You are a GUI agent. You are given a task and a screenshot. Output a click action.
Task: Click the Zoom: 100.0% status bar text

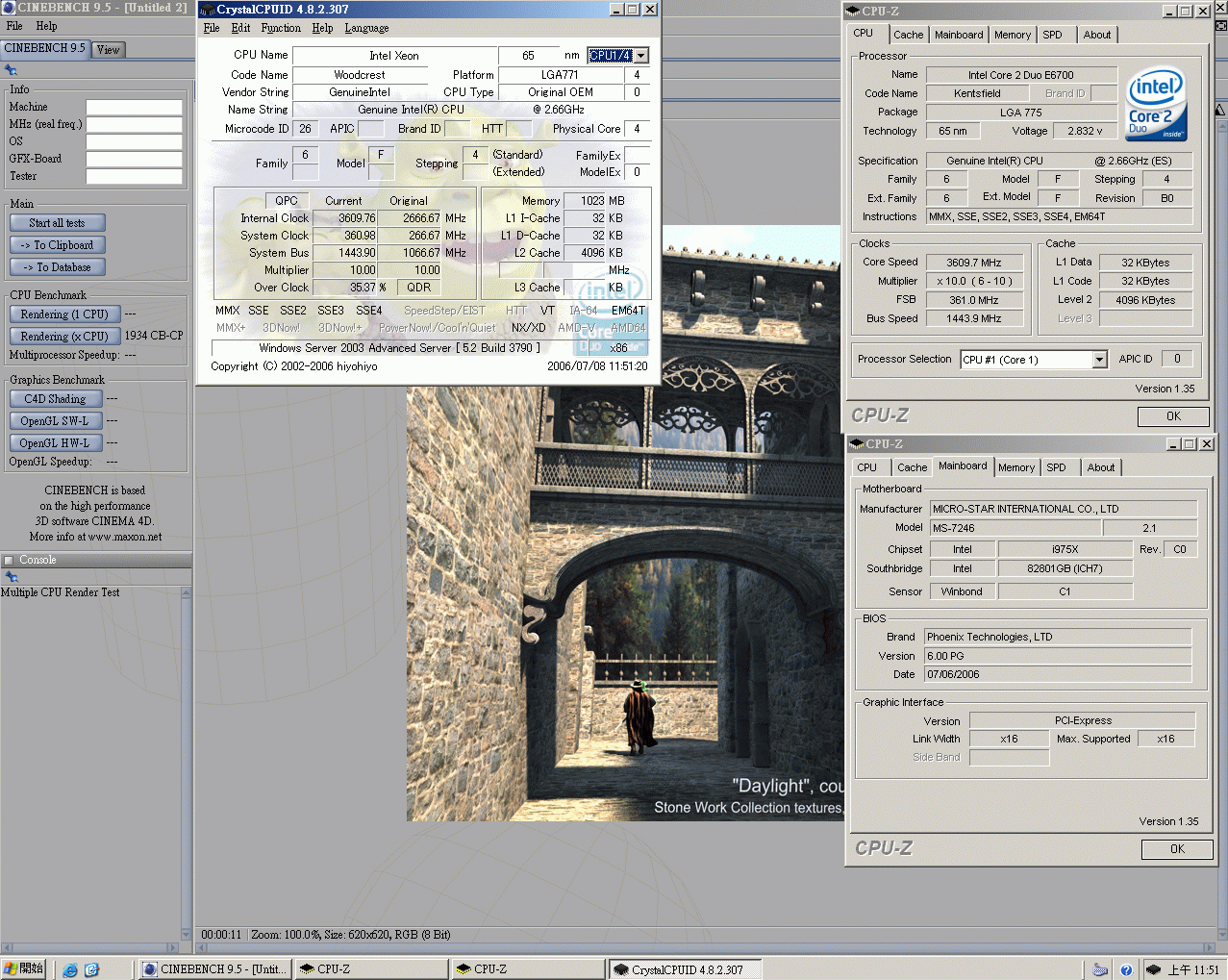[286, 935]
